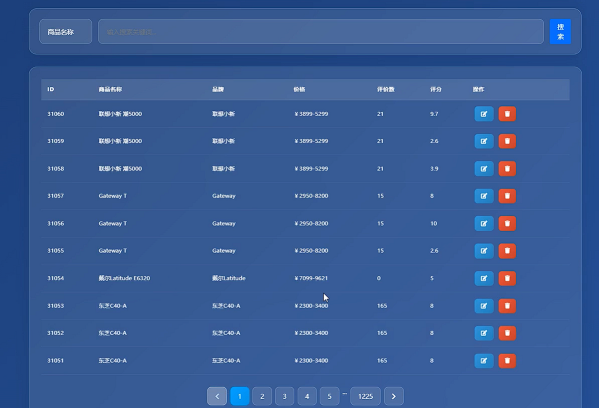Edit the product row with ID 31059
599x408 pixels.
(484, 141)
